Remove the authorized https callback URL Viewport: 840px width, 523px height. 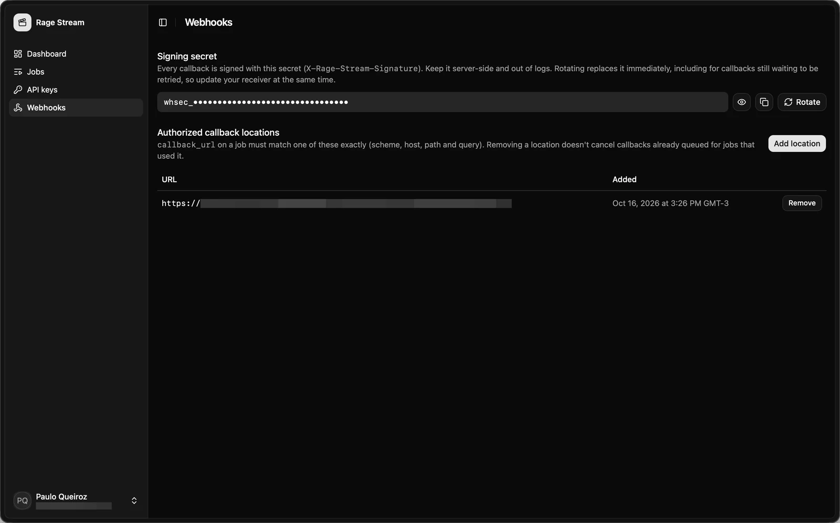(x=802, y=203)
